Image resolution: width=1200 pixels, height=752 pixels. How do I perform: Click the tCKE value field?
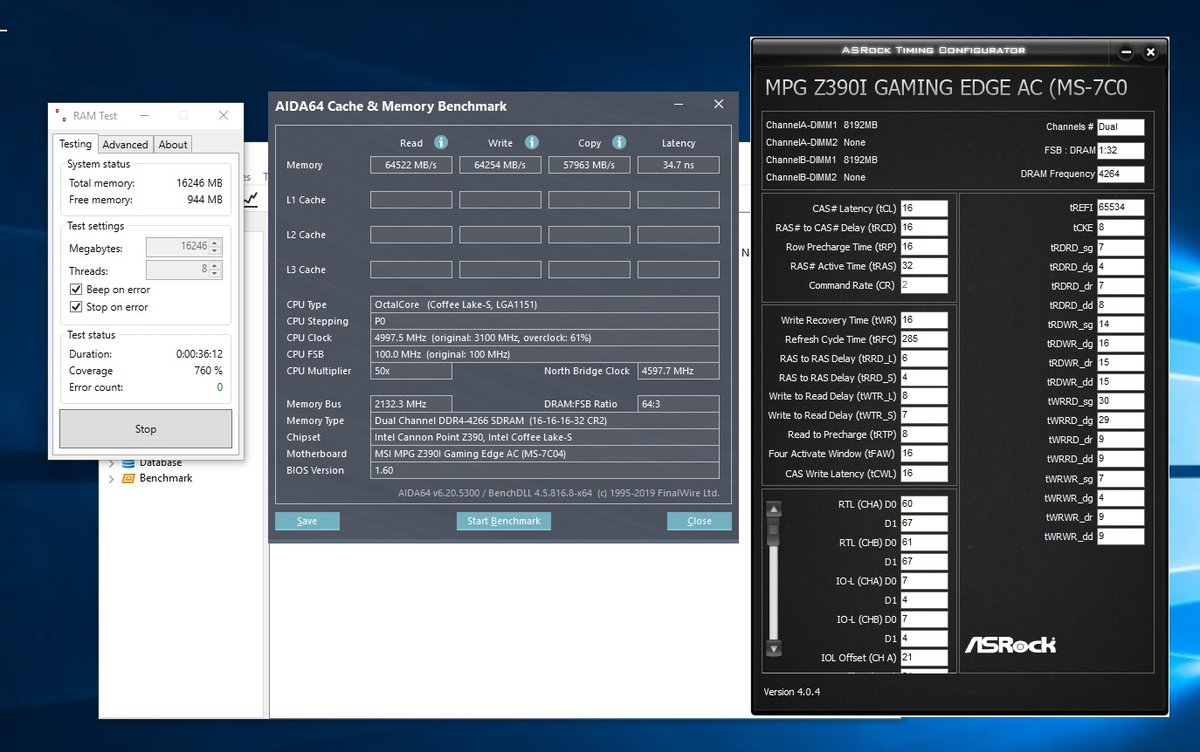(x=1120, y=227)
